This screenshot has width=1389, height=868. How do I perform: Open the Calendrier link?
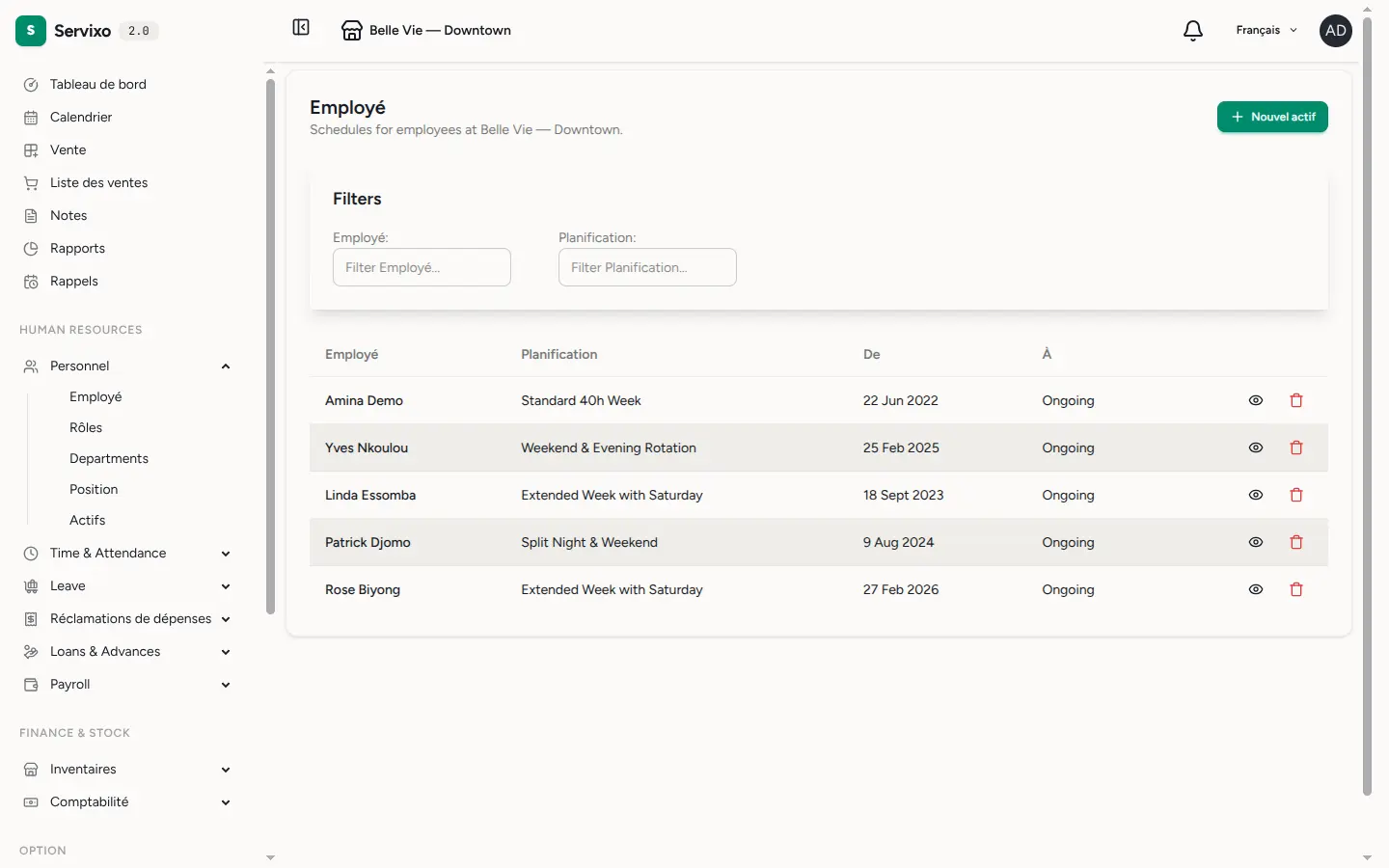click(x=81, y=118)
